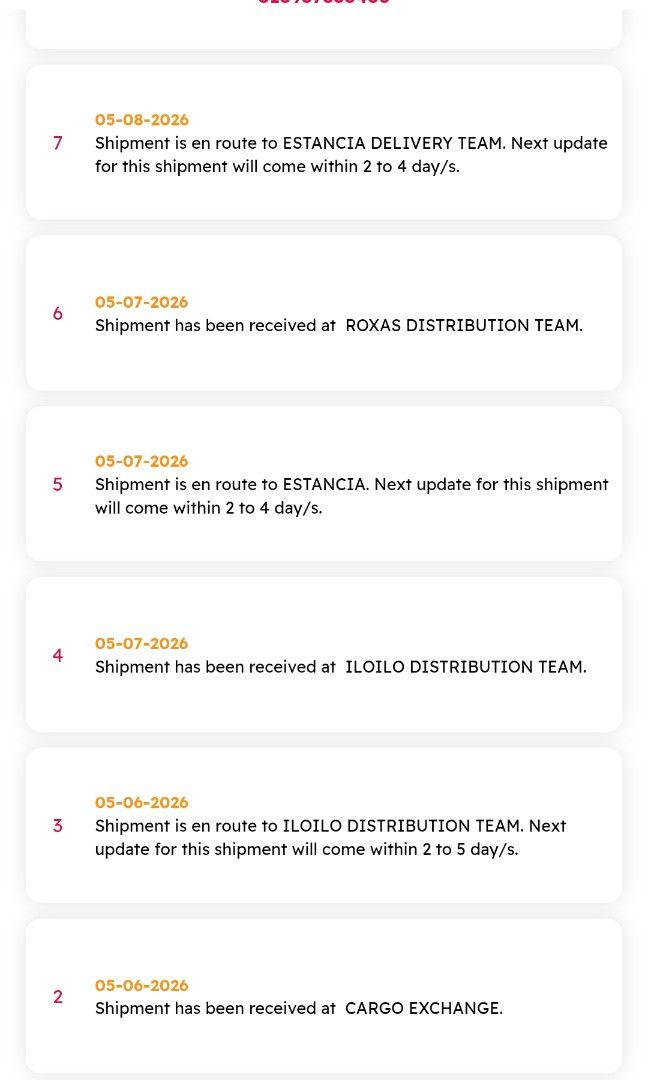Select step number 7 marker
Screen dimensions: 648x1080
(x=58, y=143)
